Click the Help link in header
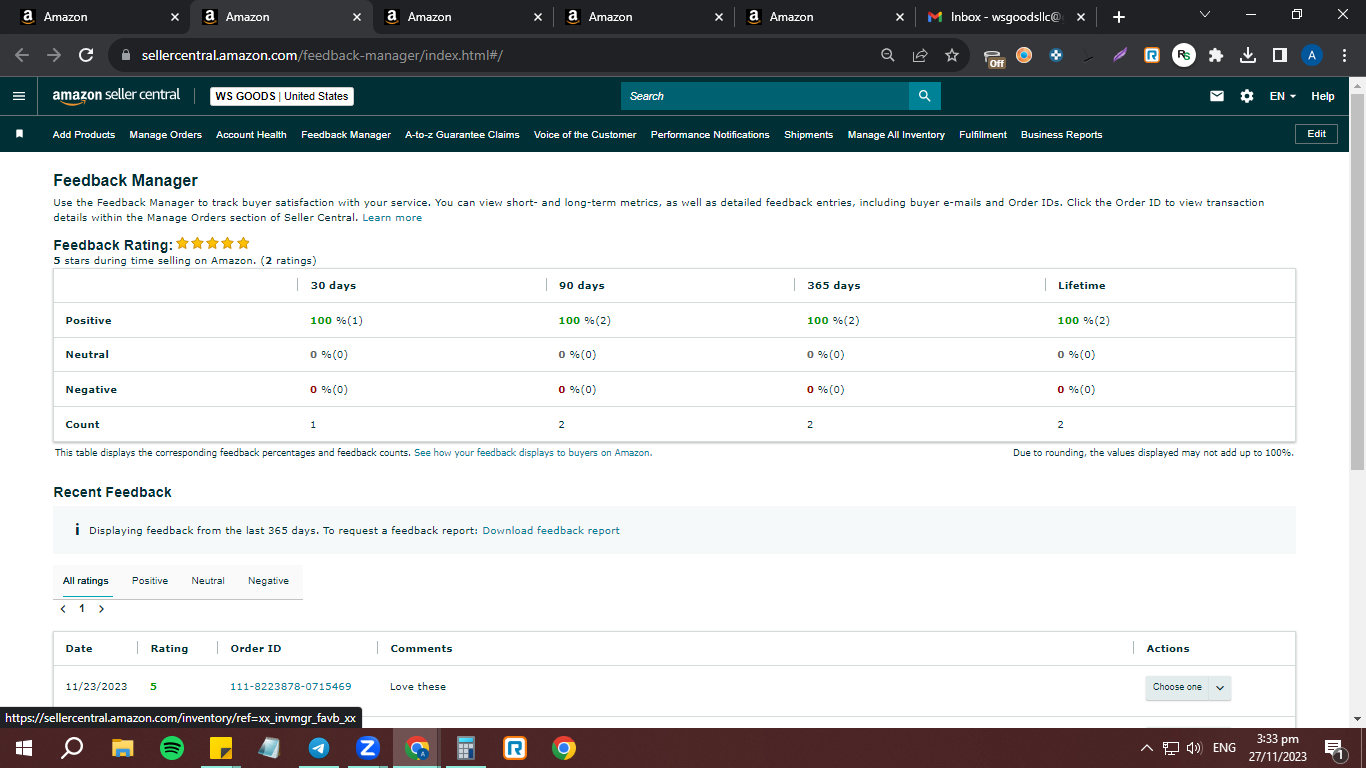The image size is (1366, 768). pos(1323,96)
